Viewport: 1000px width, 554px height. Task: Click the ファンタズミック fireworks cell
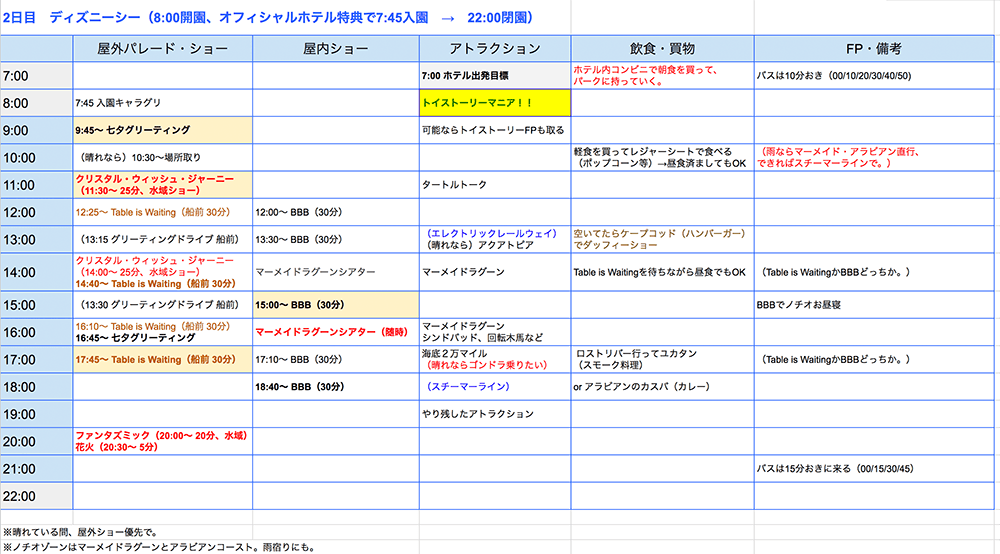[162, 441]
